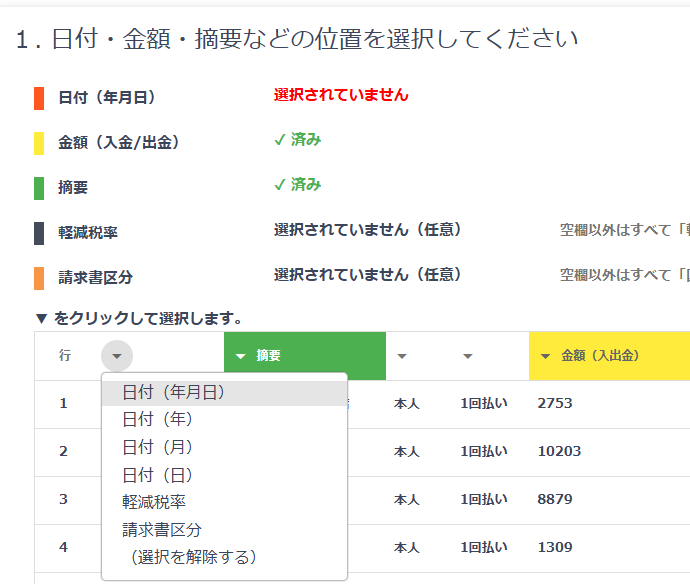Click the 行 column header

pos(65,355)
